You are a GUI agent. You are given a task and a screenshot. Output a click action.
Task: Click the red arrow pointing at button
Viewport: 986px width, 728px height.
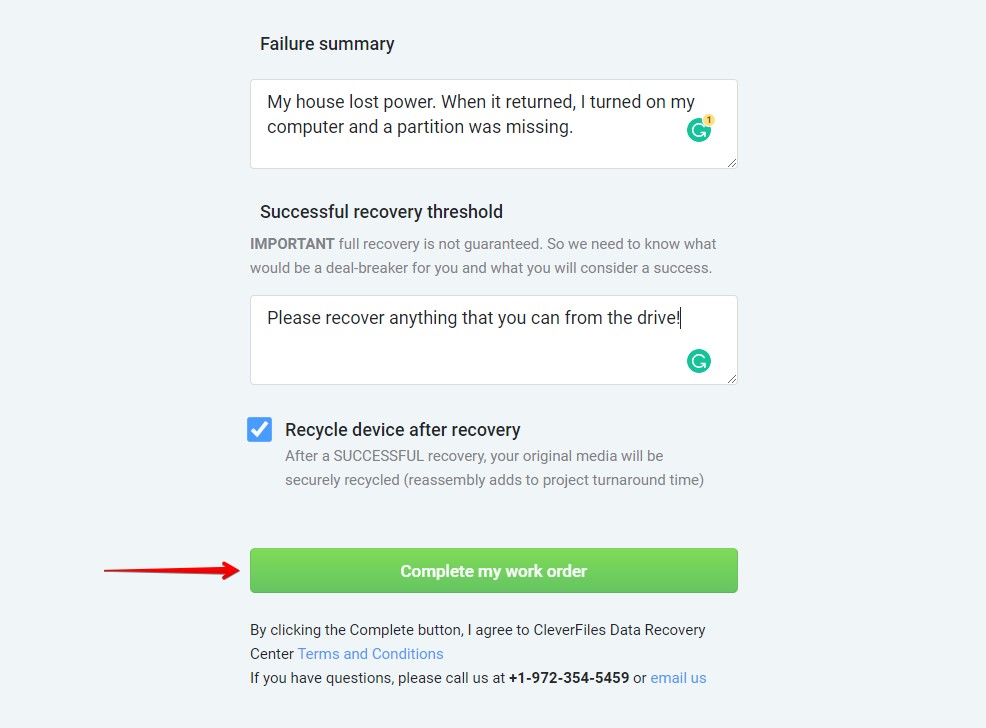172,570
